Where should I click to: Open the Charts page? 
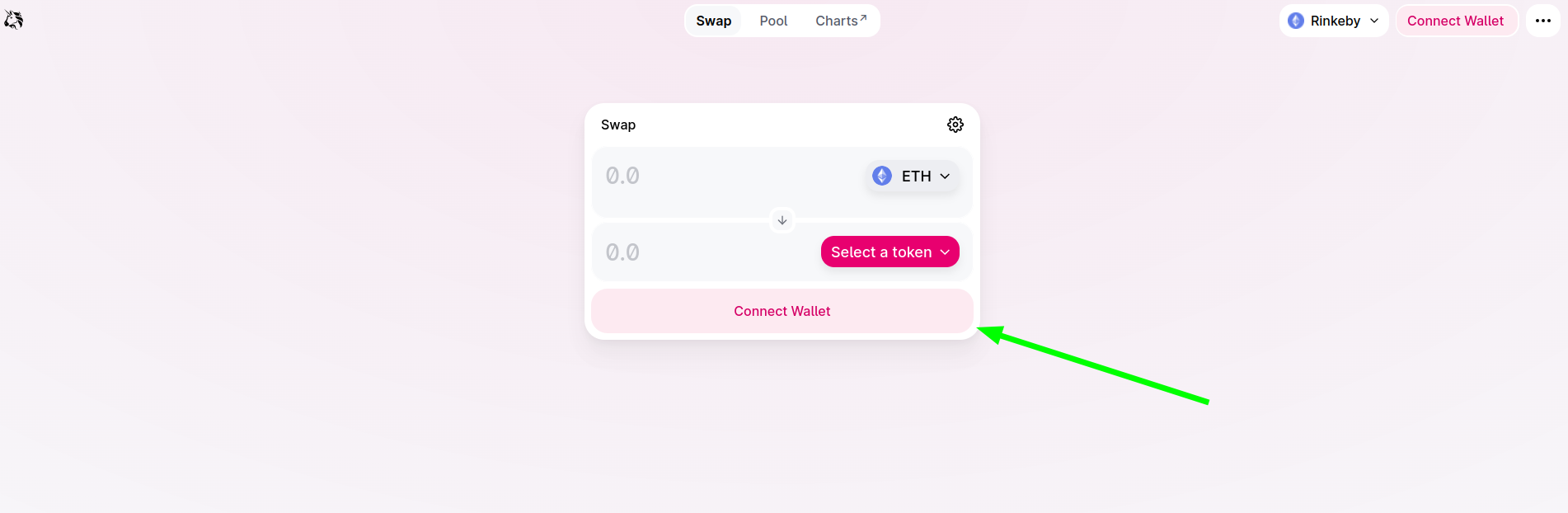(838, 20)
